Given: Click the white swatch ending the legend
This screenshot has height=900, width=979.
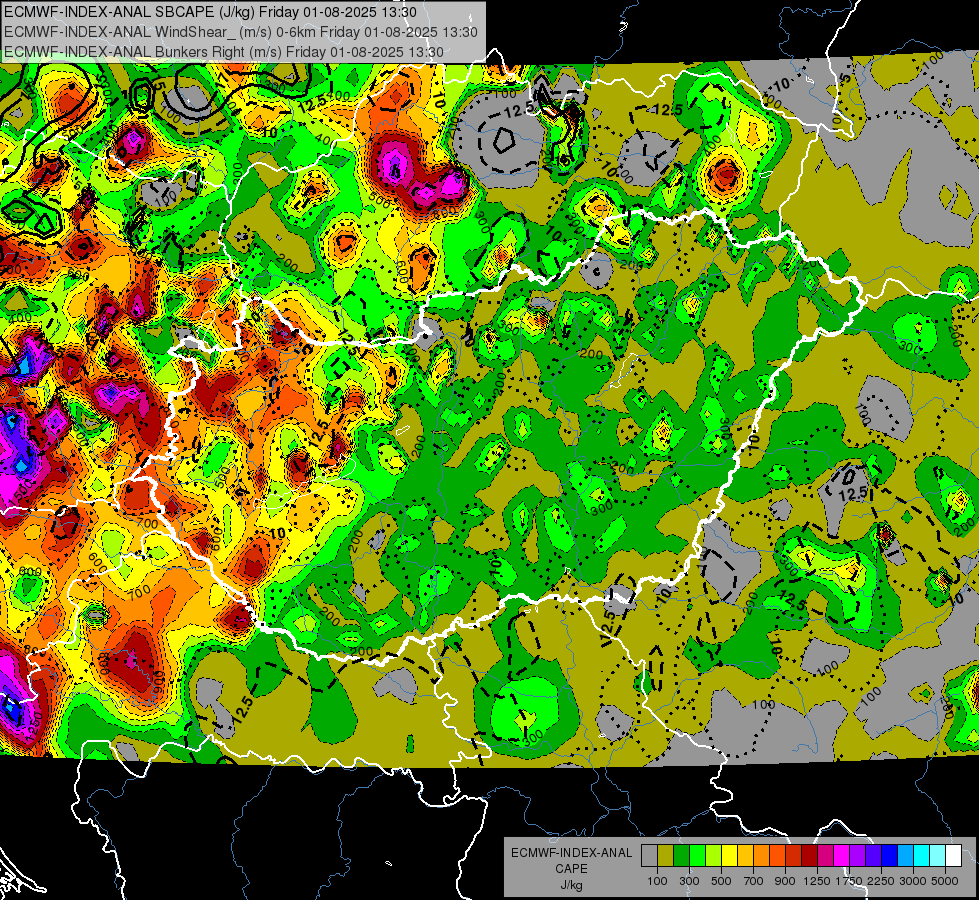Looking at the screenshot, I should pos(954,855).
